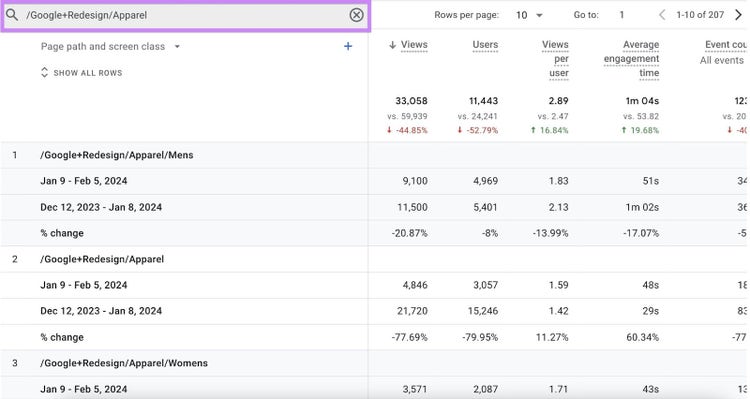Click the 1-10 of 207 pagination text
The width and height of the screenshot is (750, 399).
click(700, 15)
